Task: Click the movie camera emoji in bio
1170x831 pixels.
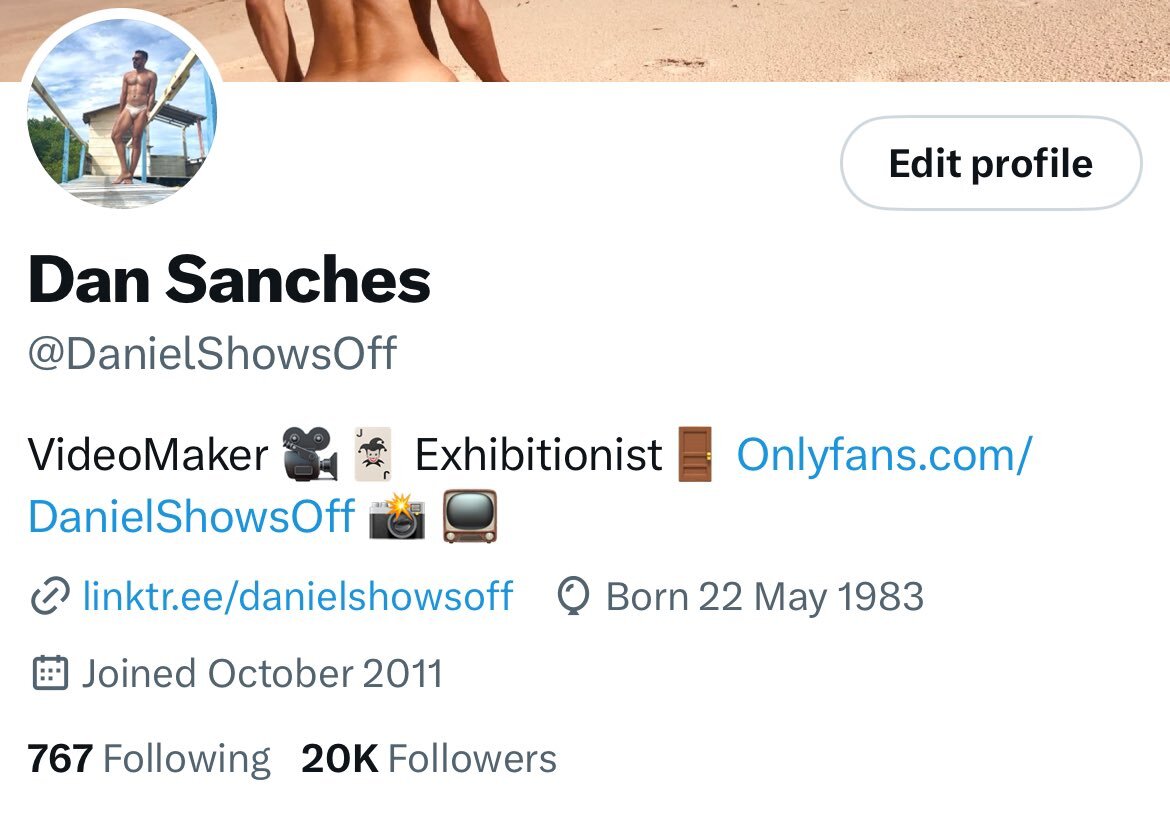Action: pyautogui.click(x=310, y=454)
